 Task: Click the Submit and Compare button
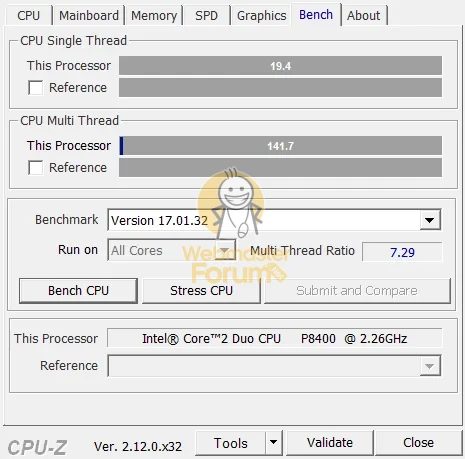click(x=357, y=291)
